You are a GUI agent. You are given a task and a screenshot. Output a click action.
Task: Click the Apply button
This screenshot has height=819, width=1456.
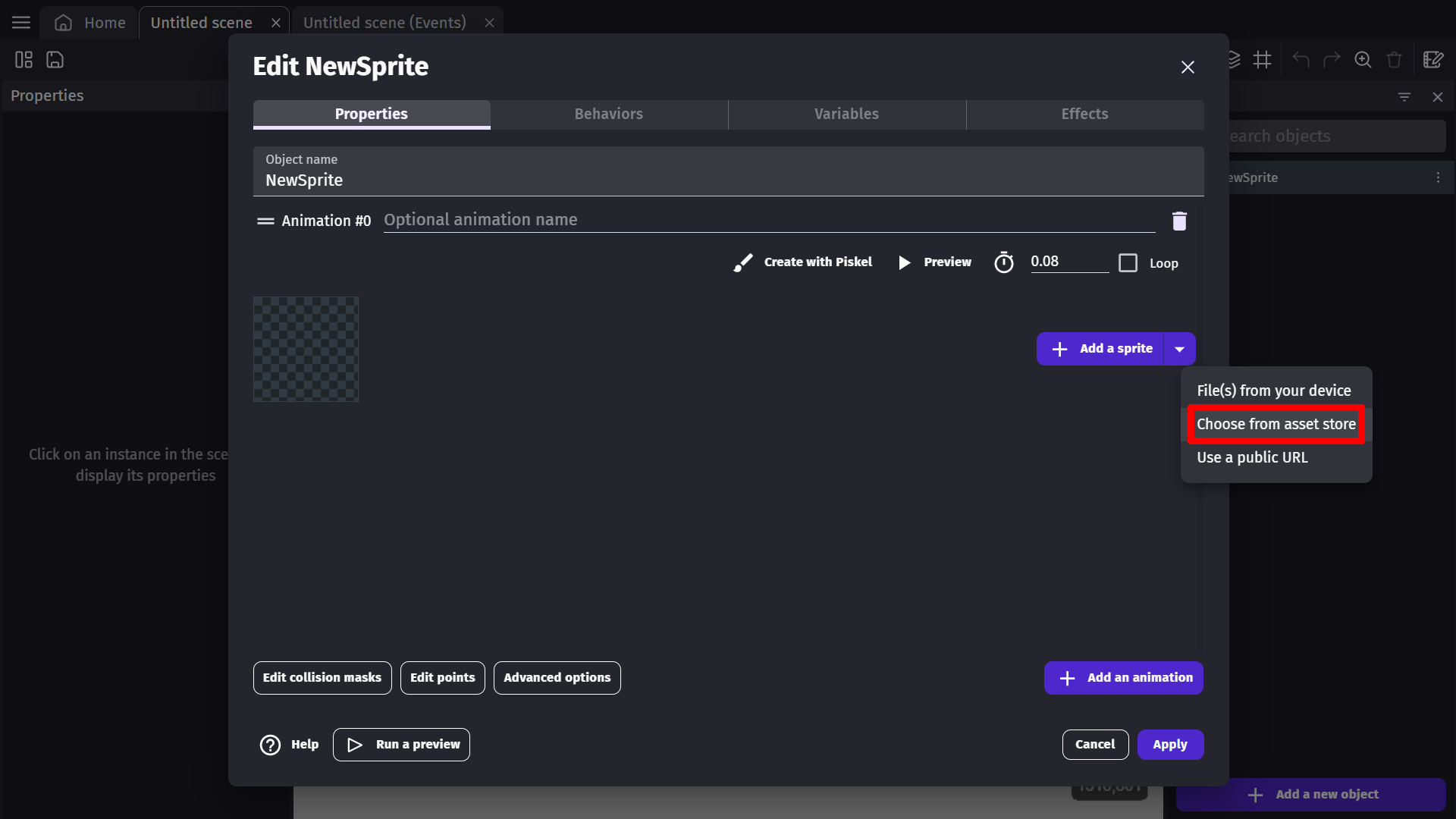click(1169, 745)
